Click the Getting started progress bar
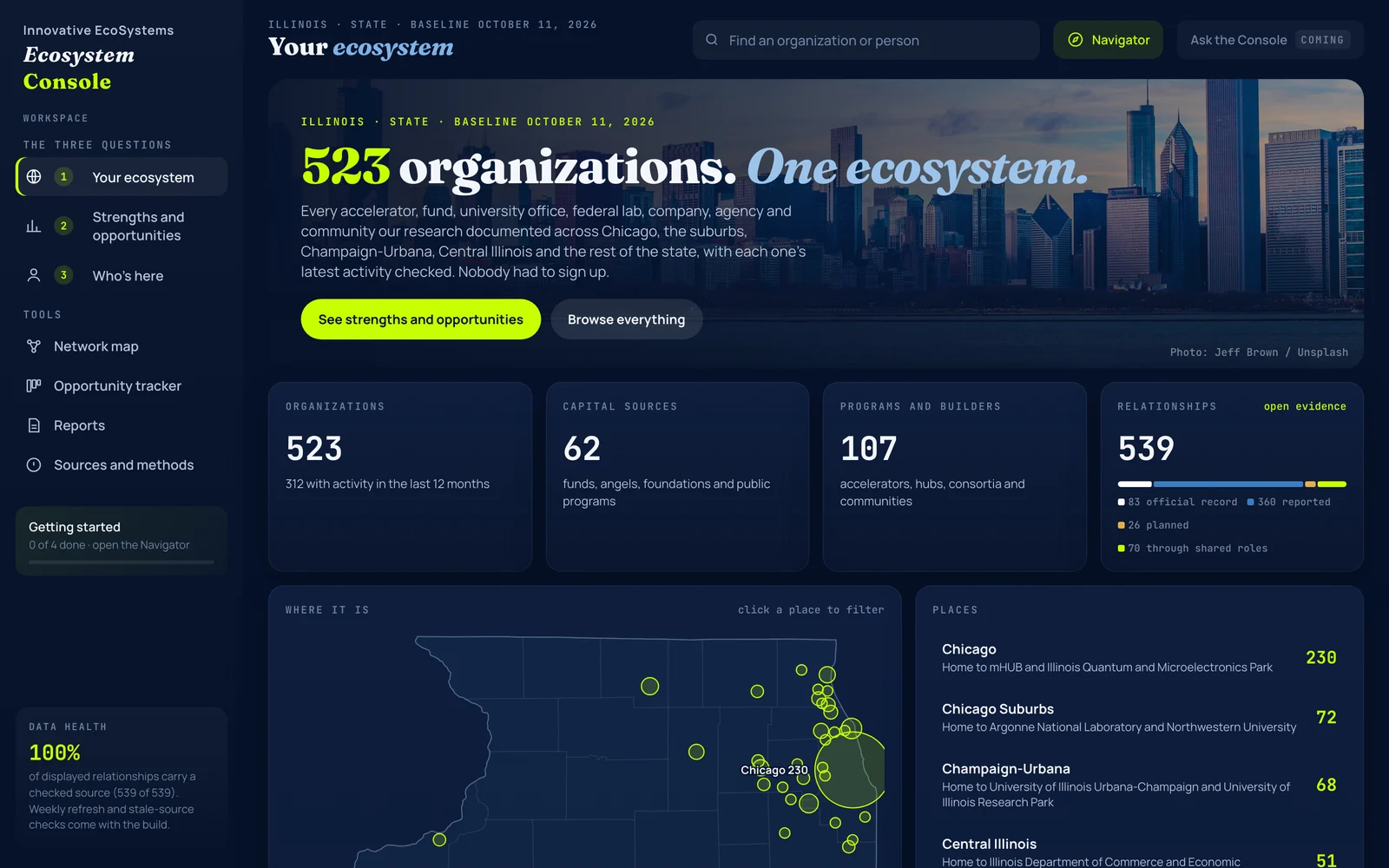The height and width of the screenshot is (868, 1389). [122, 562]
